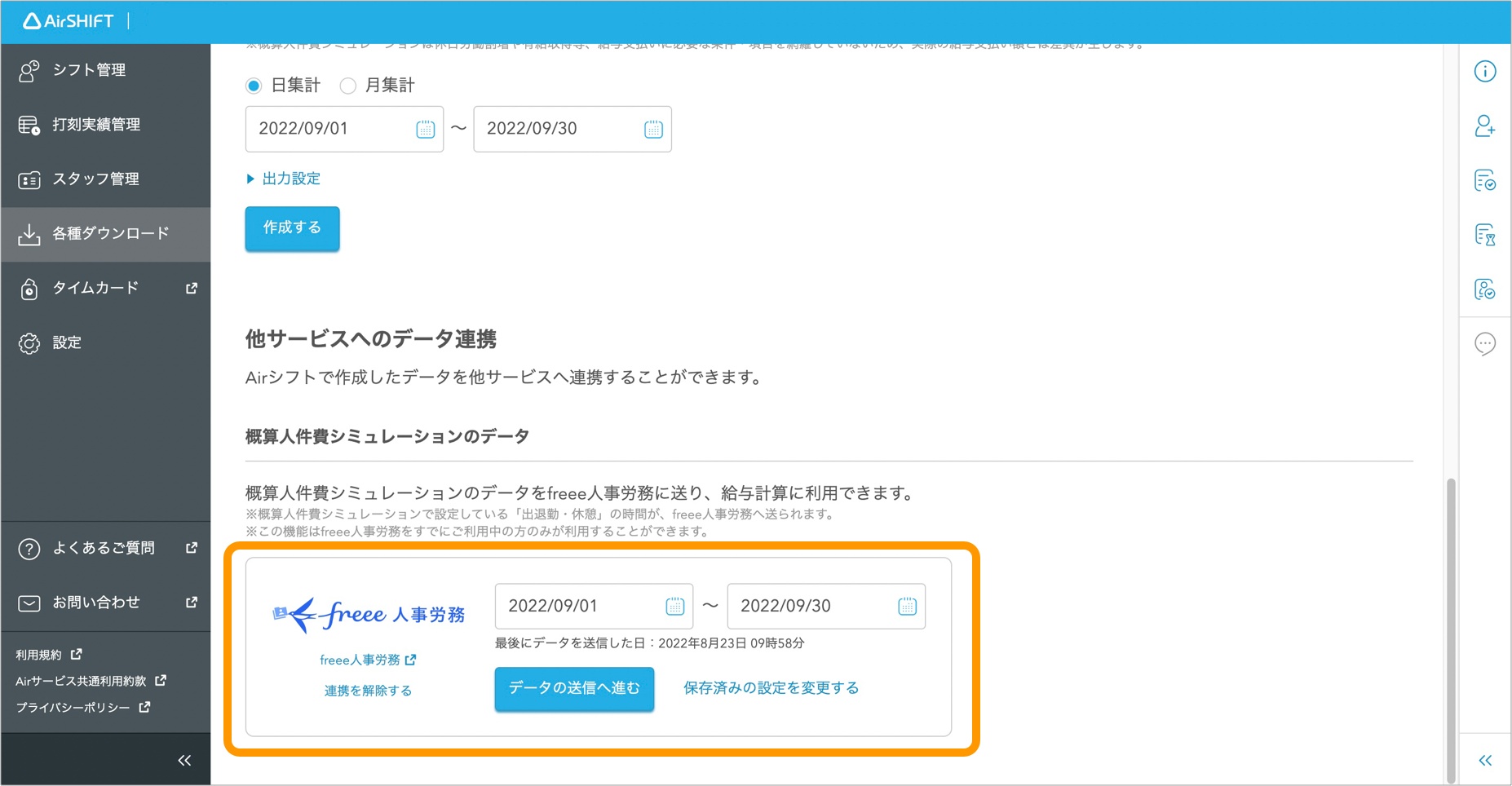The image size is (1512, 786).
Task: Select the 日集計 radio button
Action: point(253,85)
